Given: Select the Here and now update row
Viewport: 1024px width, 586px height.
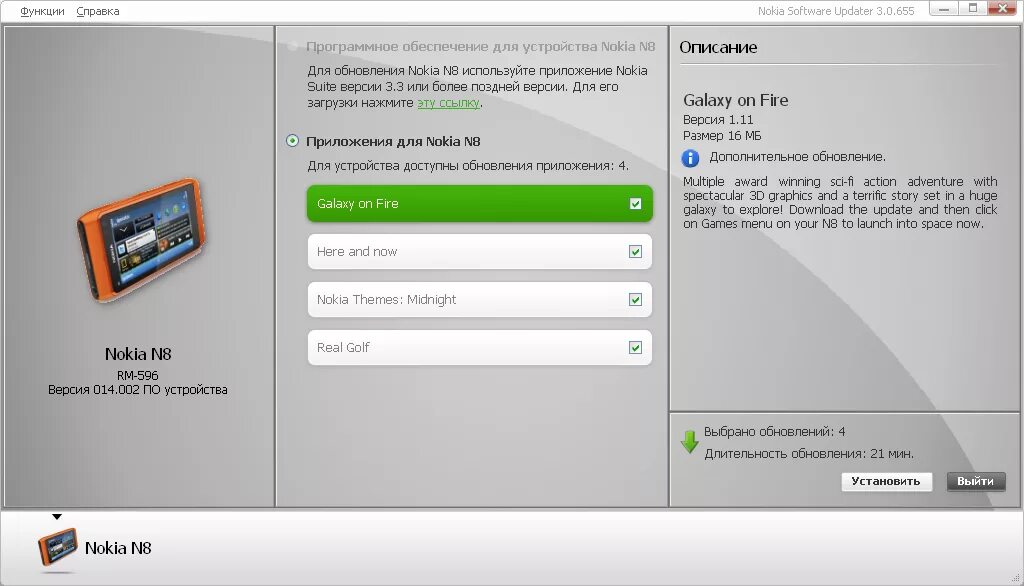Looking at the screenshot, I should click(479, 252).
